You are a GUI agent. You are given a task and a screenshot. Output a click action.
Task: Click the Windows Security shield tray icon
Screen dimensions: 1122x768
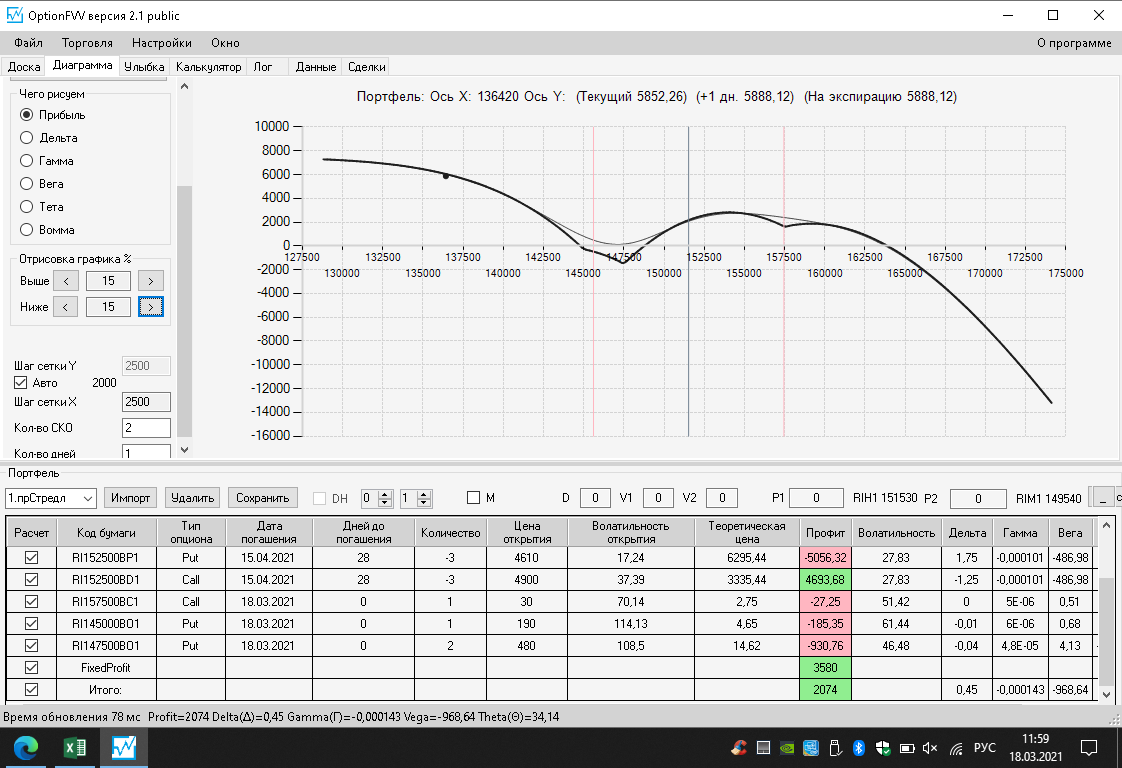tap(883, 749)
